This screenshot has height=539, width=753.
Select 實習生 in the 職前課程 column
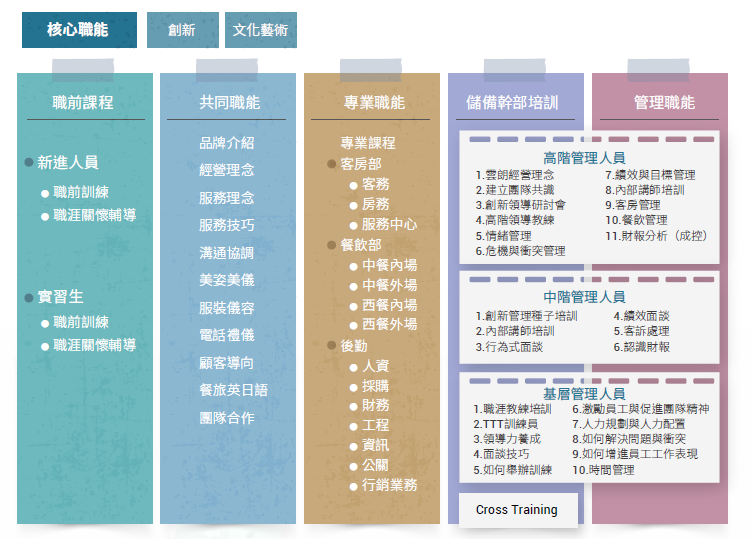tap(61, 296)
